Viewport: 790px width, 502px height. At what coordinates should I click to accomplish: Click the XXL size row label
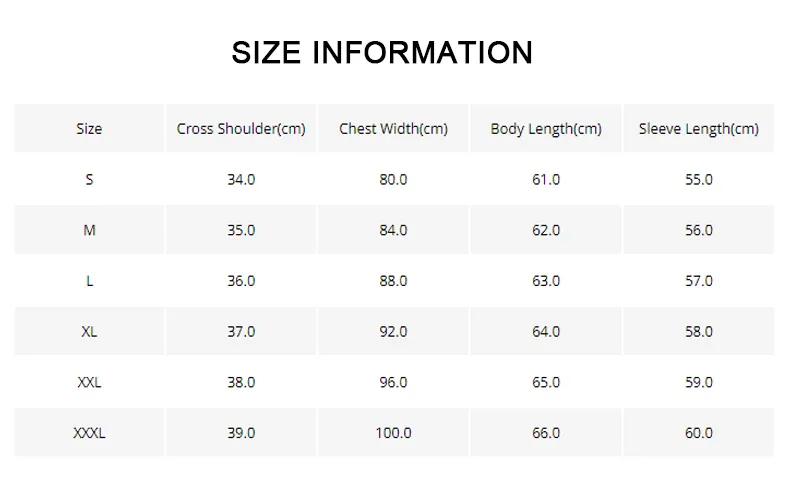click(89, 382)
